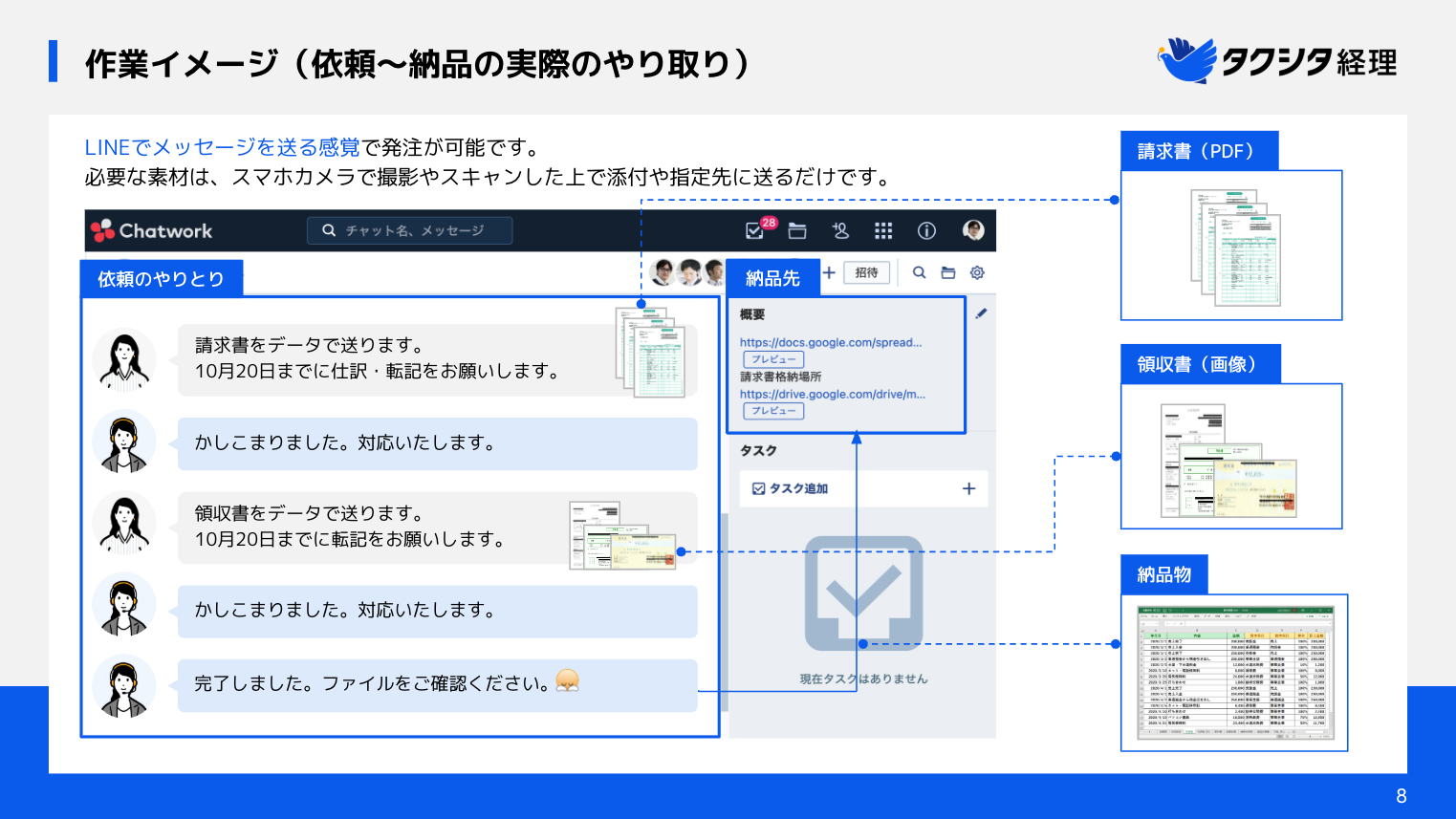The width and height of the screenshot is (1456, 819).
Task: Click the pencil icon to edit 概要
Action: (981, 313)
